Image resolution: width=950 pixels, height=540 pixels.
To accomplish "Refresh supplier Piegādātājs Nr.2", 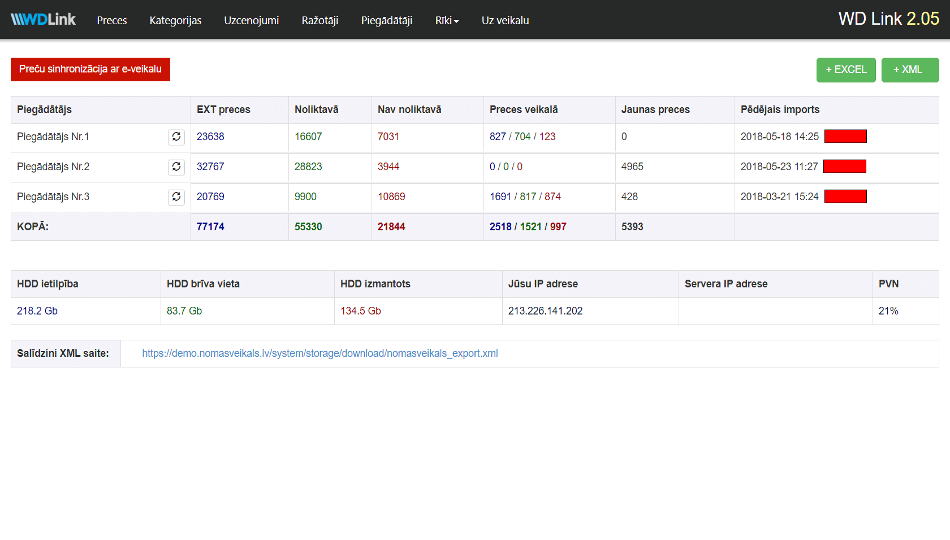I will click(x=176, y=167).
